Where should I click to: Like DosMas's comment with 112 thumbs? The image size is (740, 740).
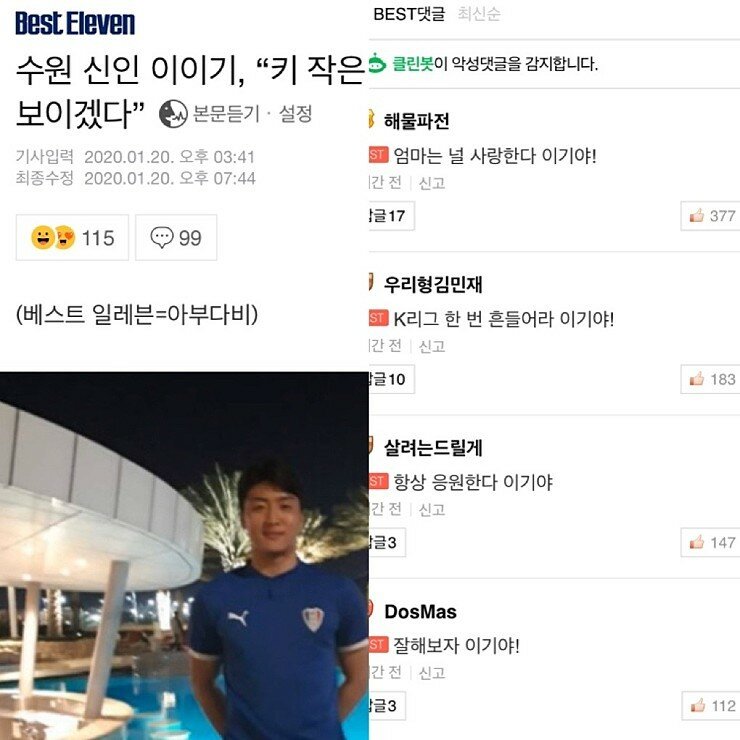[x=711, y=706]
